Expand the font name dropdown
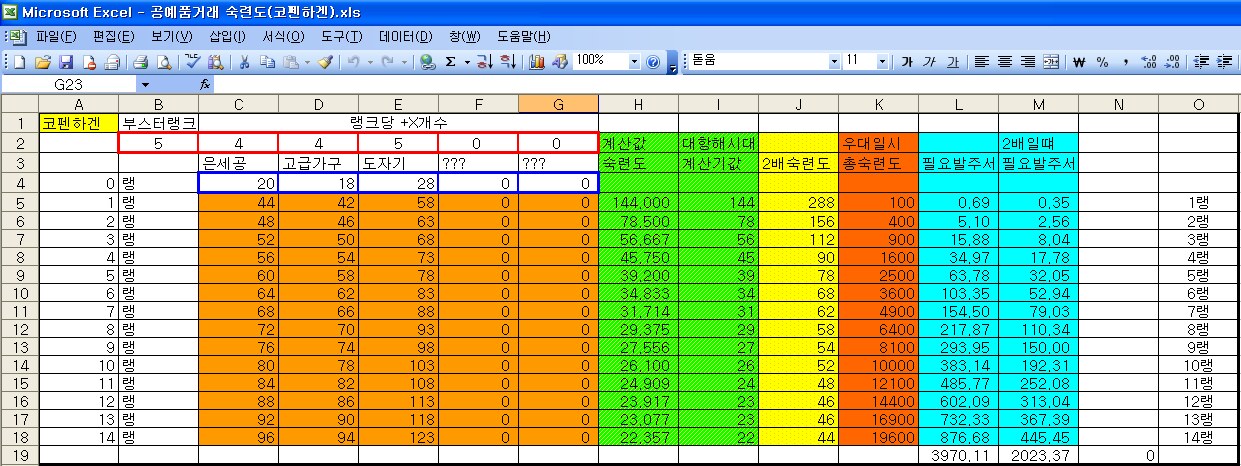The image size is (1241, 466). pyautogui.click(x=835, y=62)
